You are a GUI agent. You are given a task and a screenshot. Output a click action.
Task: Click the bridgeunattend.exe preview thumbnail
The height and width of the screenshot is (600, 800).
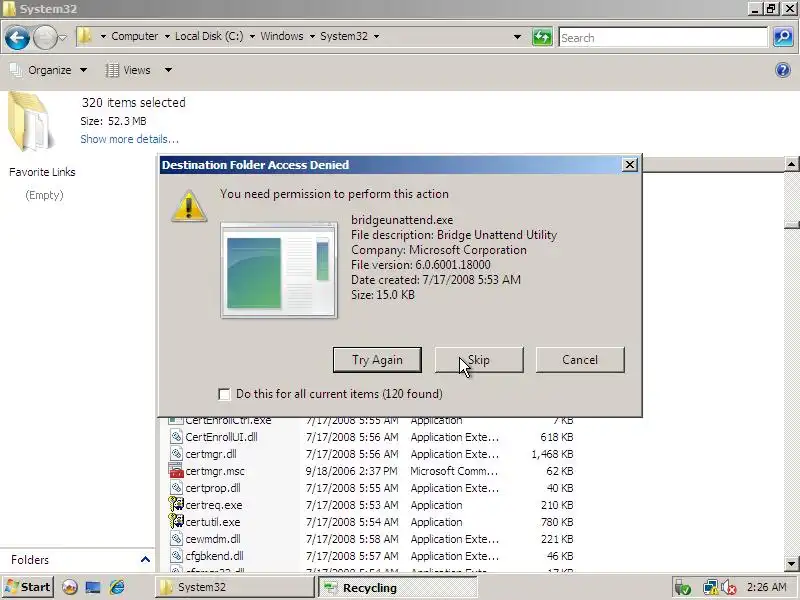tap(279, 270)
